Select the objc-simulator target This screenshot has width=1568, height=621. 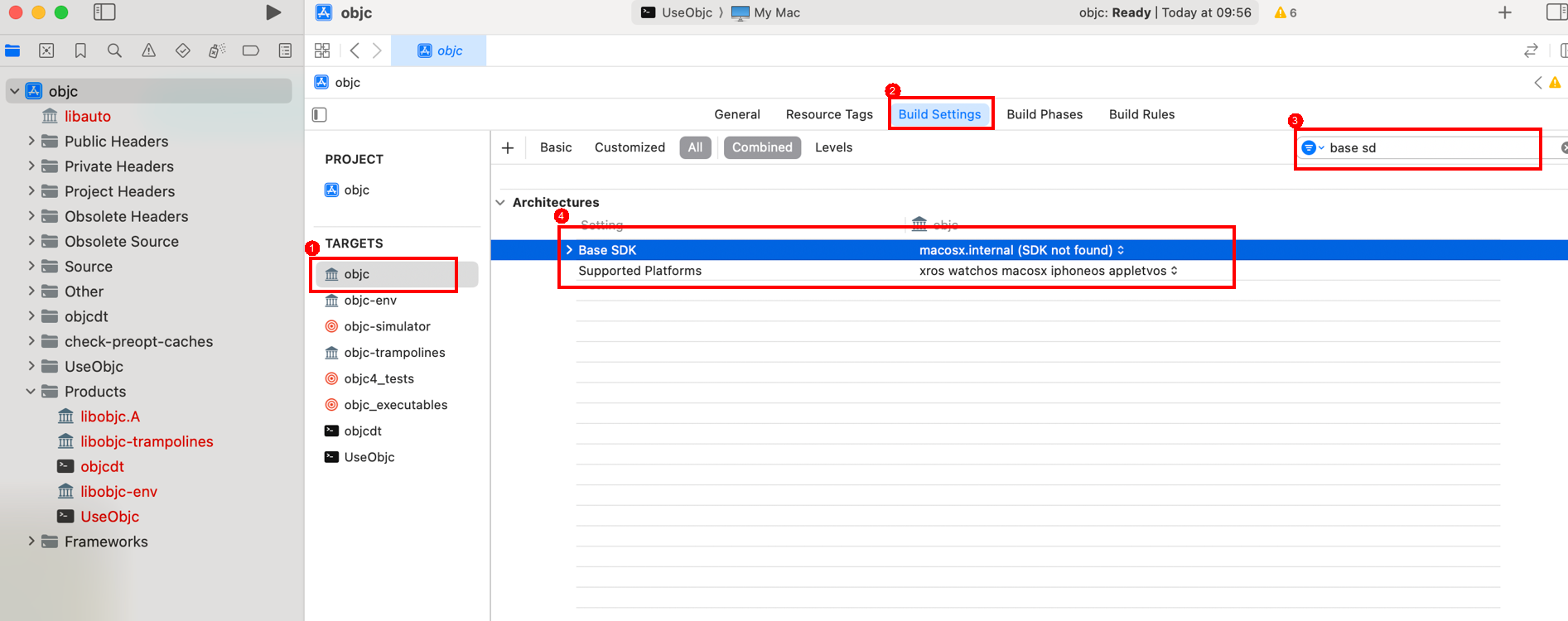pos(378,326)
